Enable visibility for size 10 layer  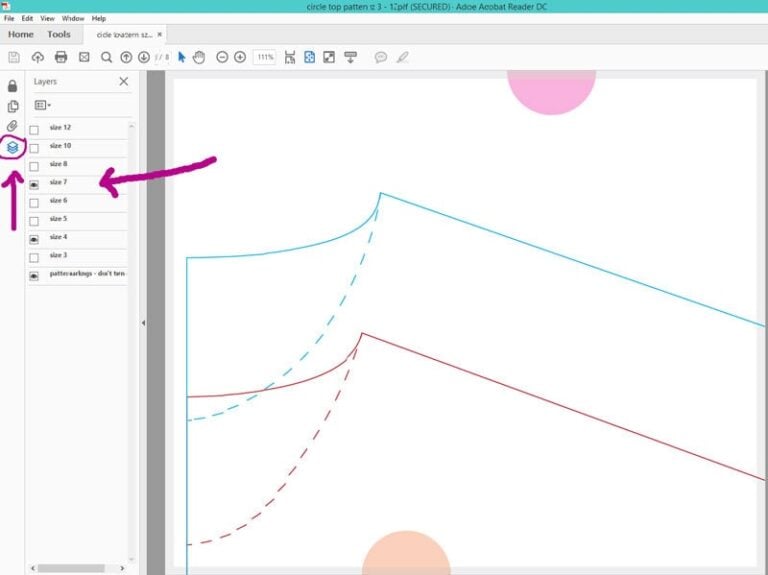click(34, 148)
